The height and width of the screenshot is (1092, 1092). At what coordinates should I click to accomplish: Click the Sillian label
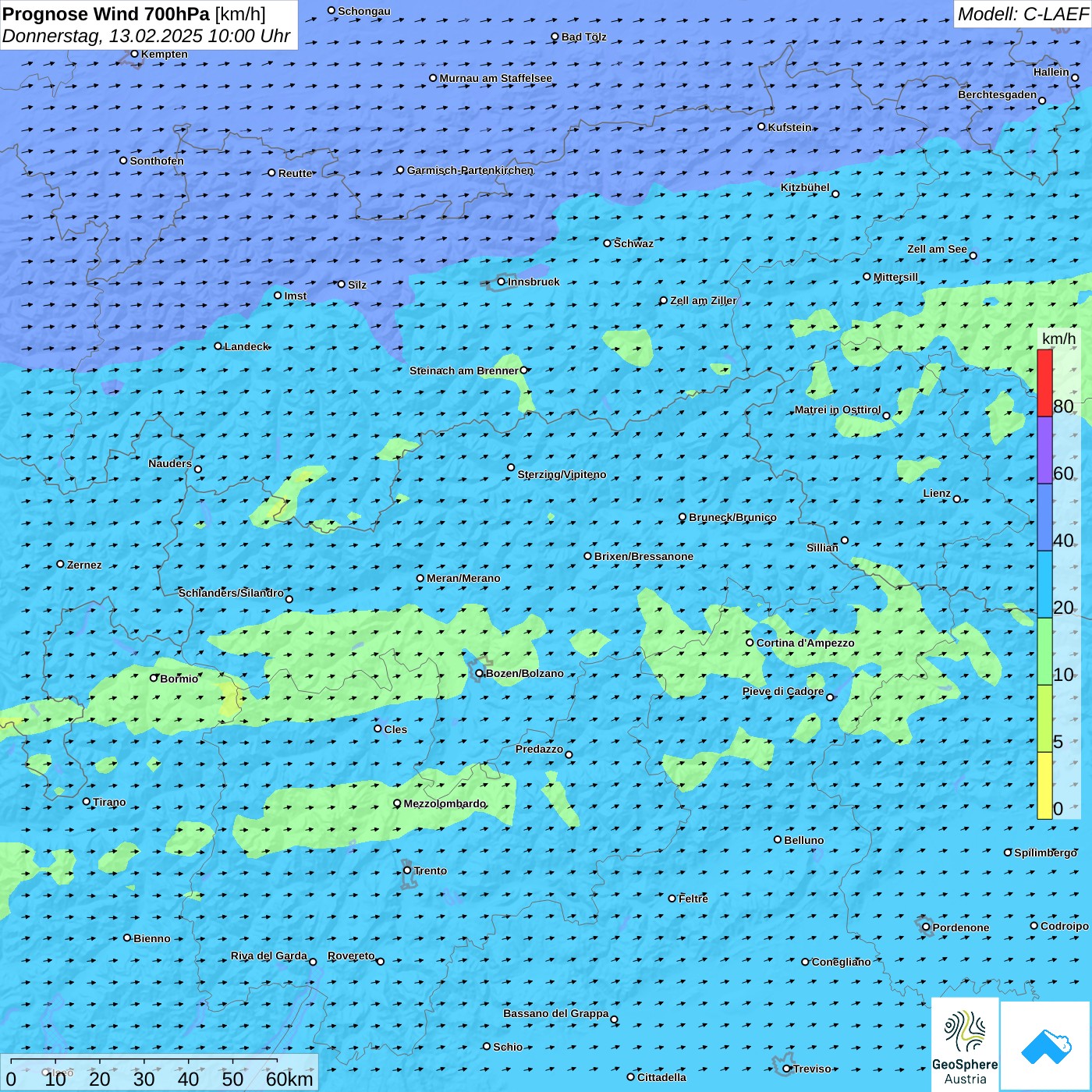coord(822,548)
